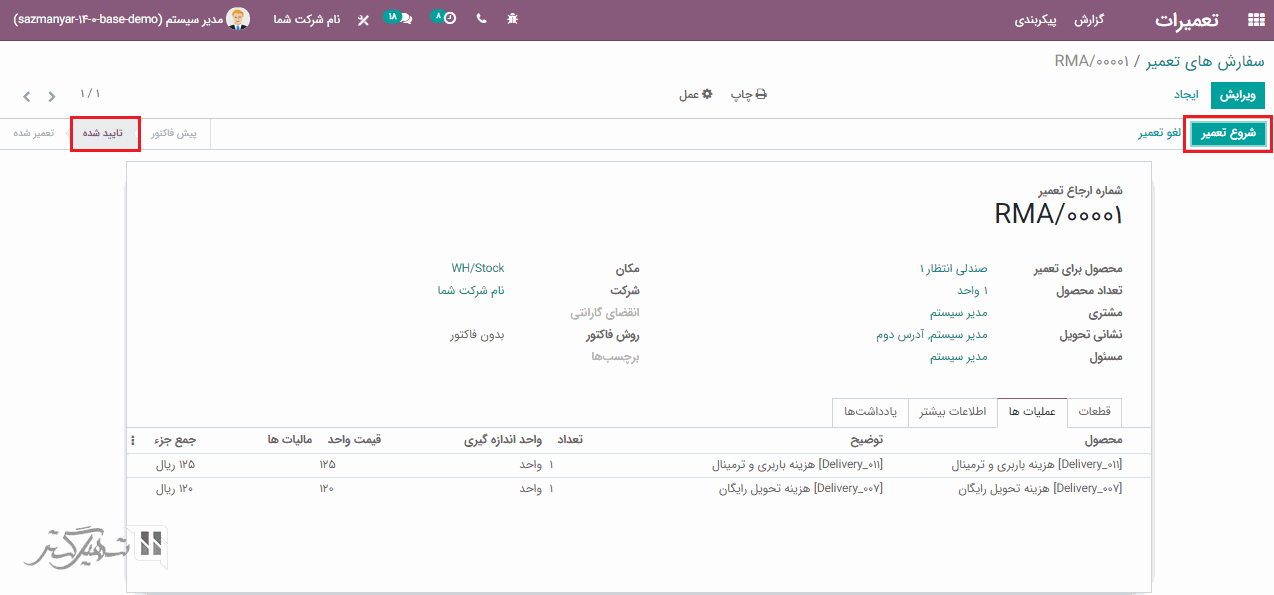Viewport: 1274px width, 595px height.
Task: Expand the عمل action dropdown
Action: point(696,95)
